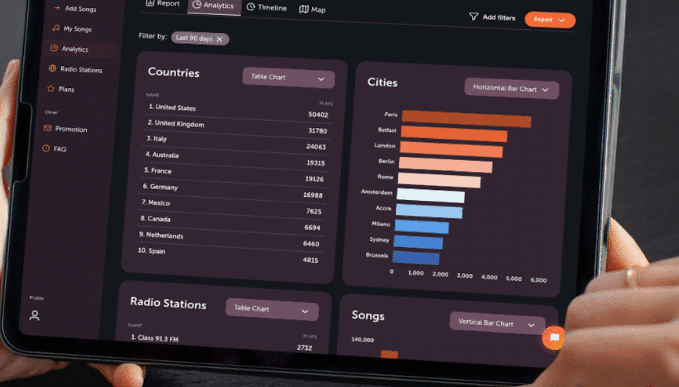Select the '4. Australia' row

click(234, 159)
